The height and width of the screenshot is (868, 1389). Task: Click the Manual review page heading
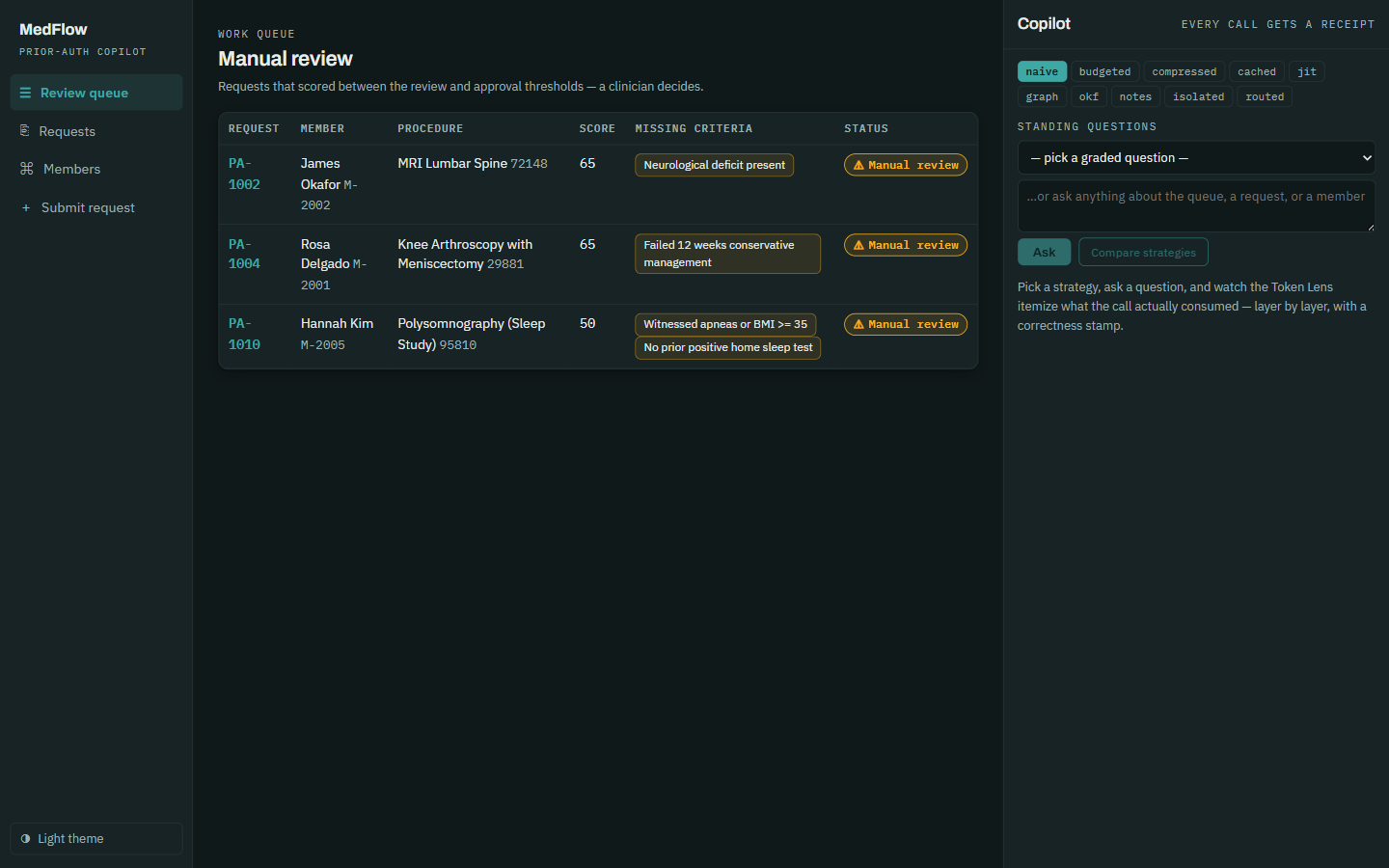(286, 59)
